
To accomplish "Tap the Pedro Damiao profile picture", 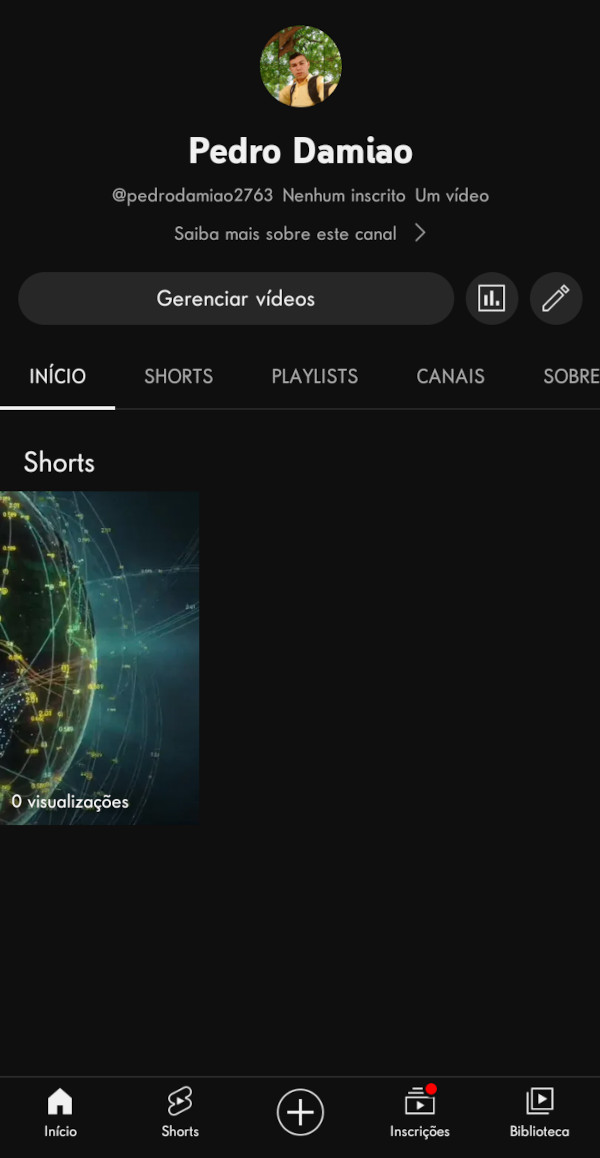I will pyautogui.click(x=300, y=66).
